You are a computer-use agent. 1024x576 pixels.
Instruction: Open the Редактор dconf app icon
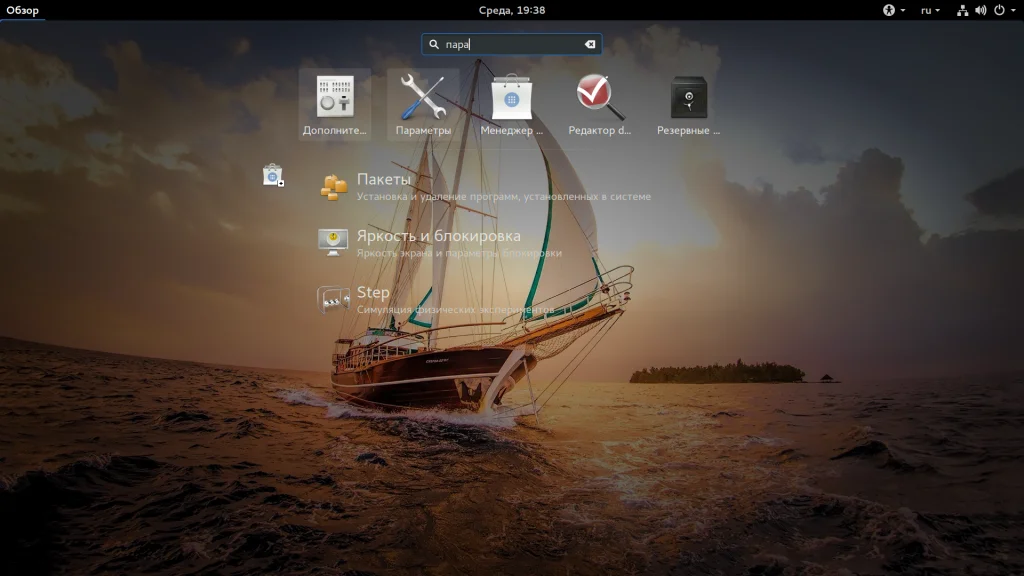click(600, 97)
